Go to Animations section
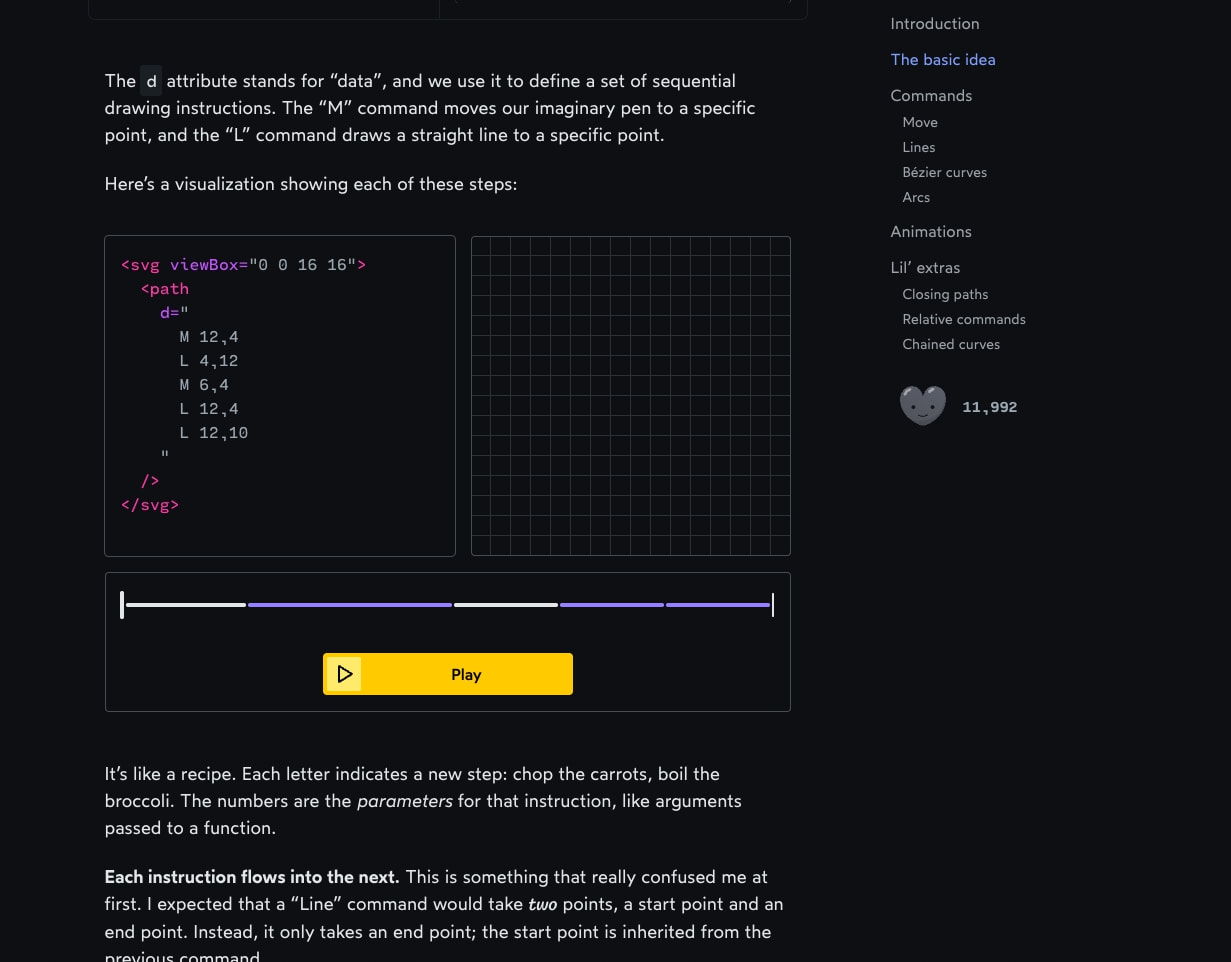1231x962 pixels. (x=931, y=232)
